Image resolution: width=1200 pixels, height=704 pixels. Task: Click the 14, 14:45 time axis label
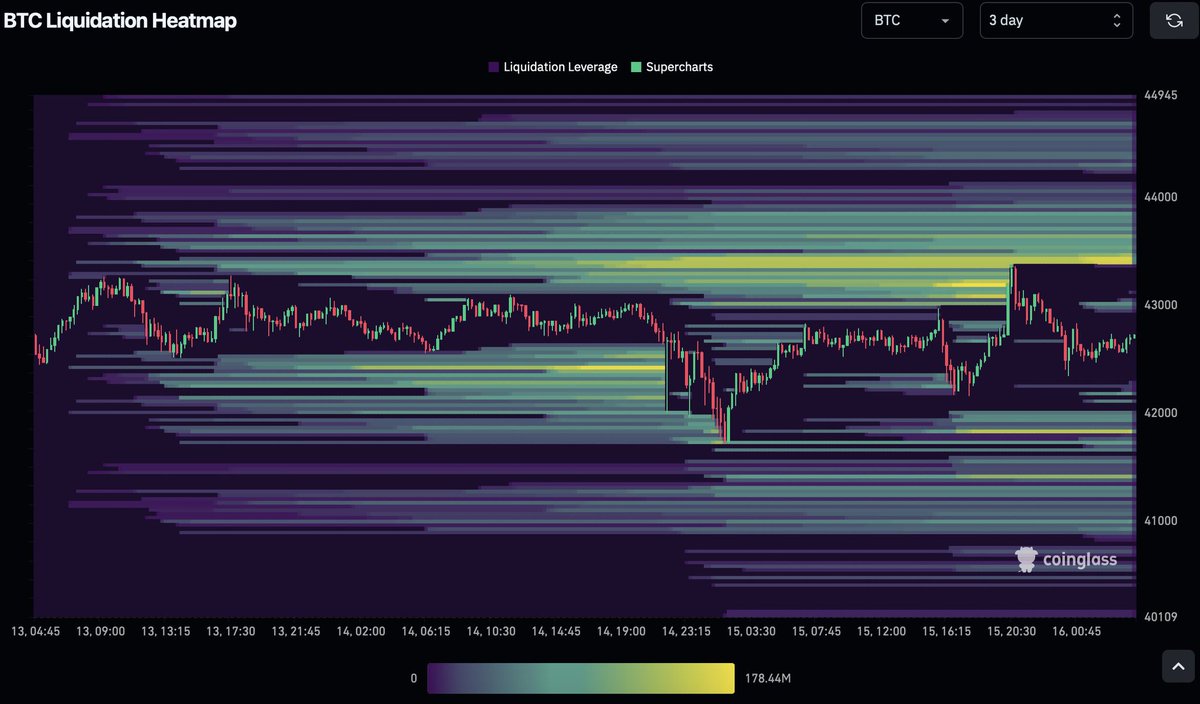coord(555,632)
